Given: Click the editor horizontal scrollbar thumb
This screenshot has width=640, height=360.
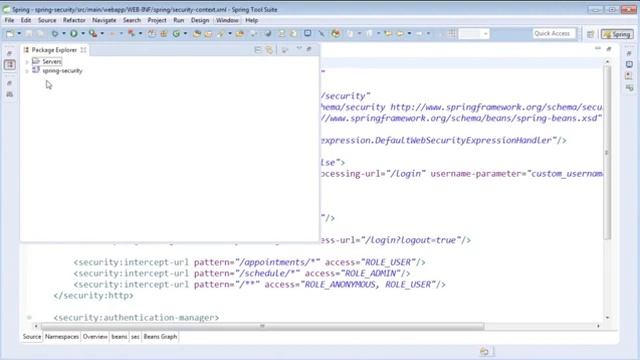Looking at the screenshot, I should pos(262,326).
